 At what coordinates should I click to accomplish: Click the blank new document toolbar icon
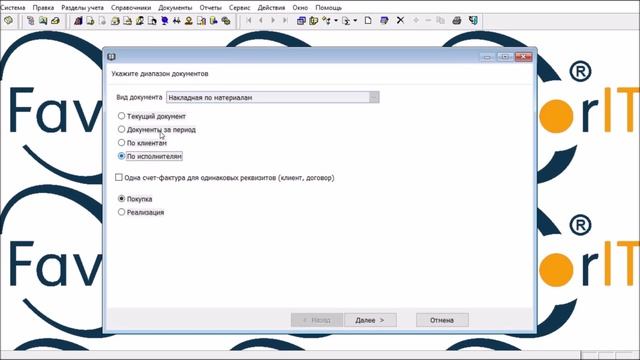[368, 20]
